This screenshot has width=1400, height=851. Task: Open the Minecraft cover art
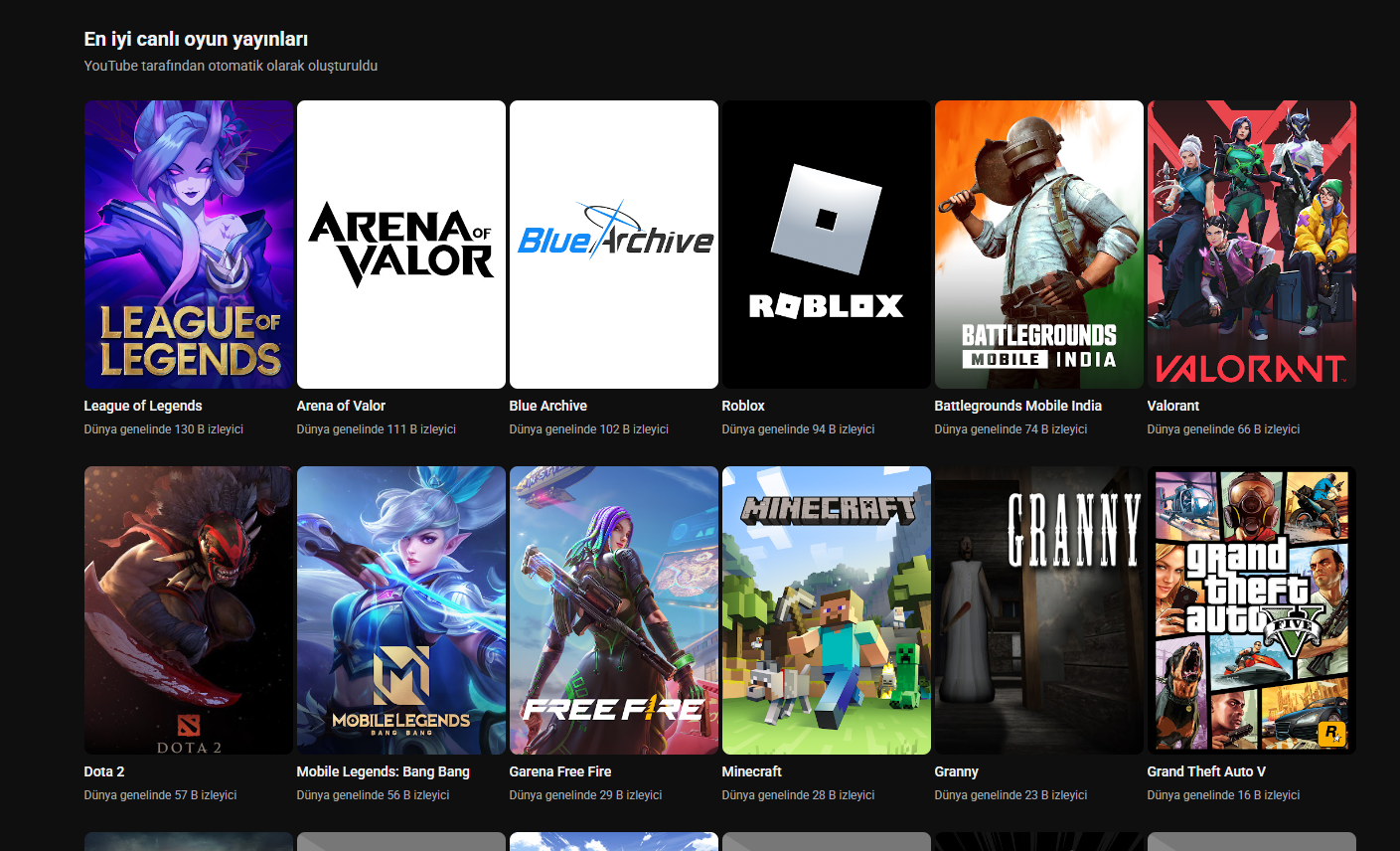point(827,610)
